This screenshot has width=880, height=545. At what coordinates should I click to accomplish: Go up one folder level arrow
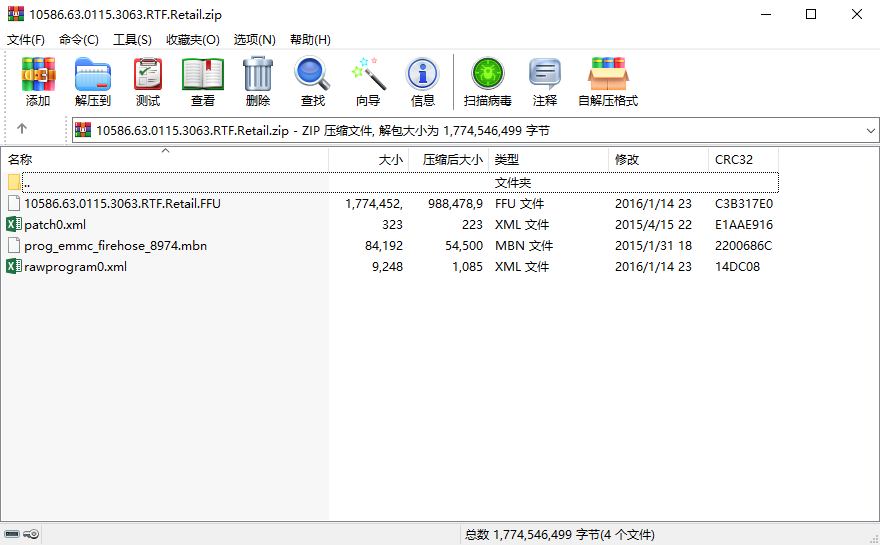coord(22,129)
